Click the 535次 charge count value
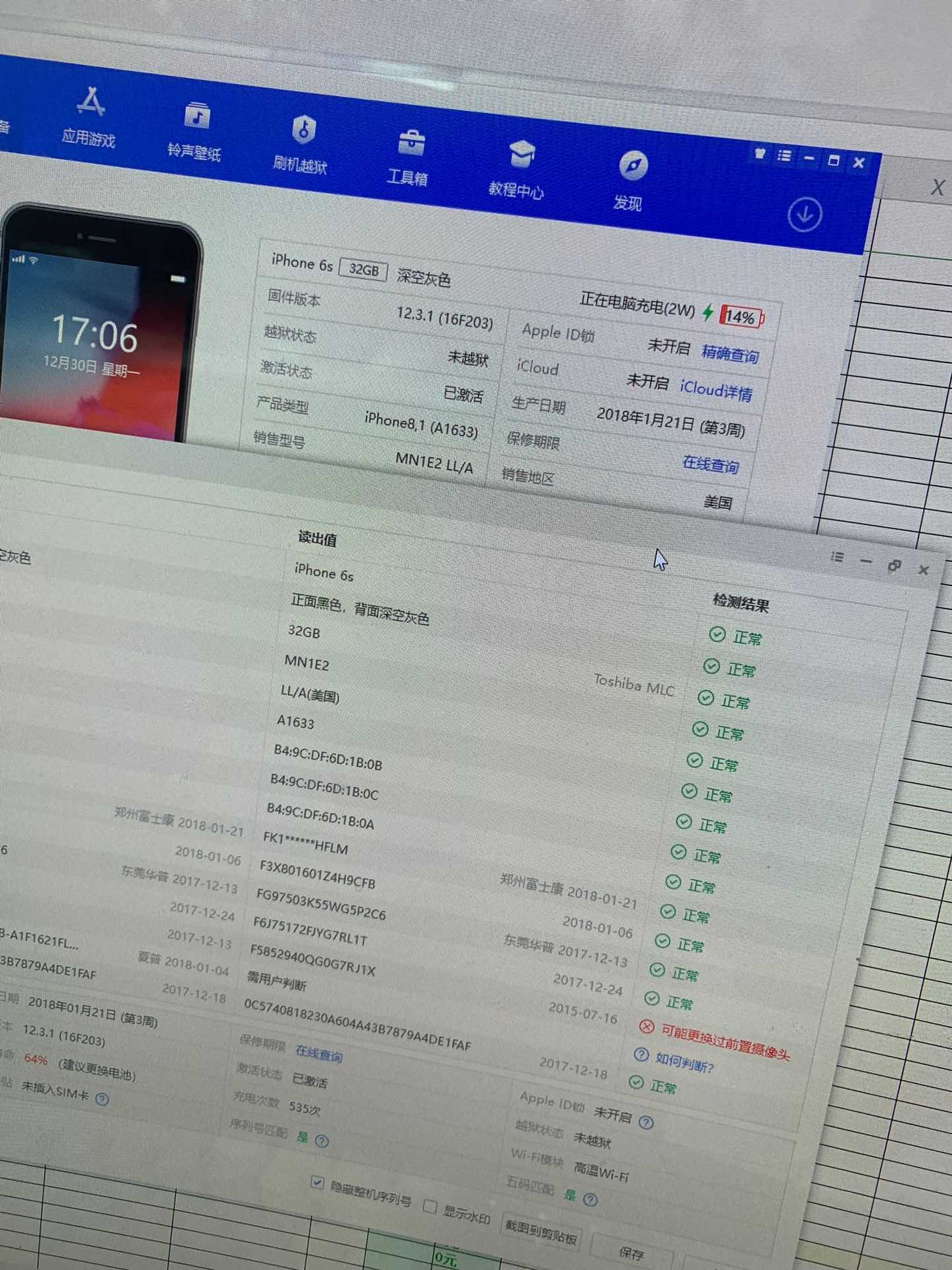952x1270 pixels. tap(305, 1107)
